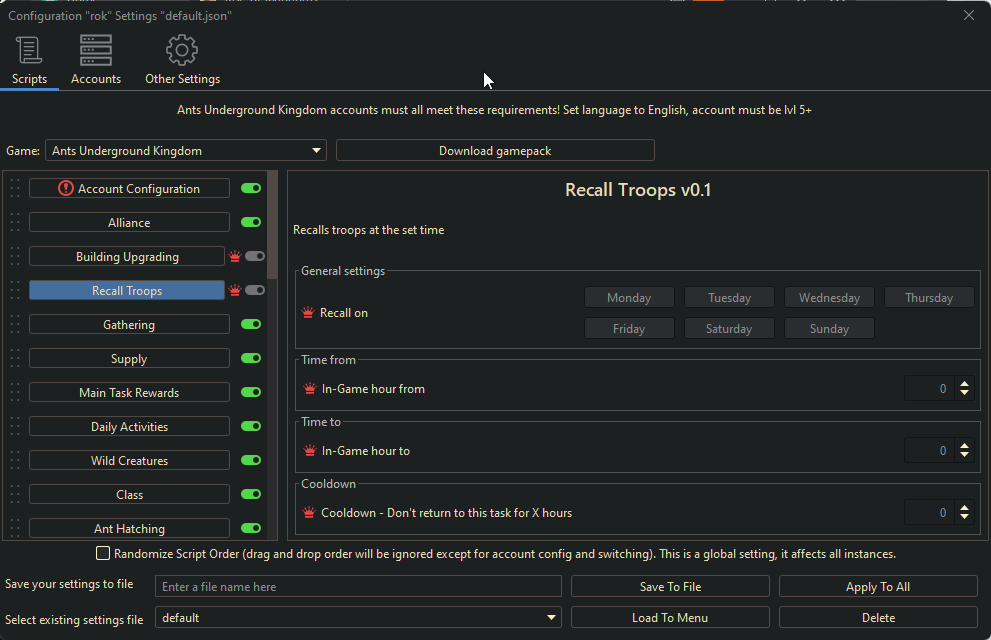Increase the In-Game hour from value
The width and height of the screenshot is (991, 640).
click(964, 383)
